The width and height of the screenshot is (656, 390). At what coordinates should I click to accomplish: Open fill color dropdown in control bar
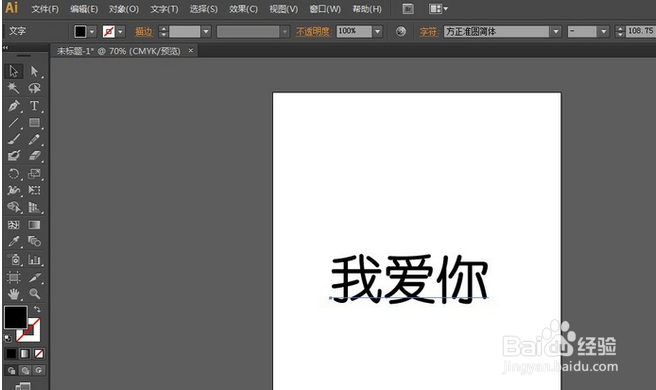click(x=92, y=31)
